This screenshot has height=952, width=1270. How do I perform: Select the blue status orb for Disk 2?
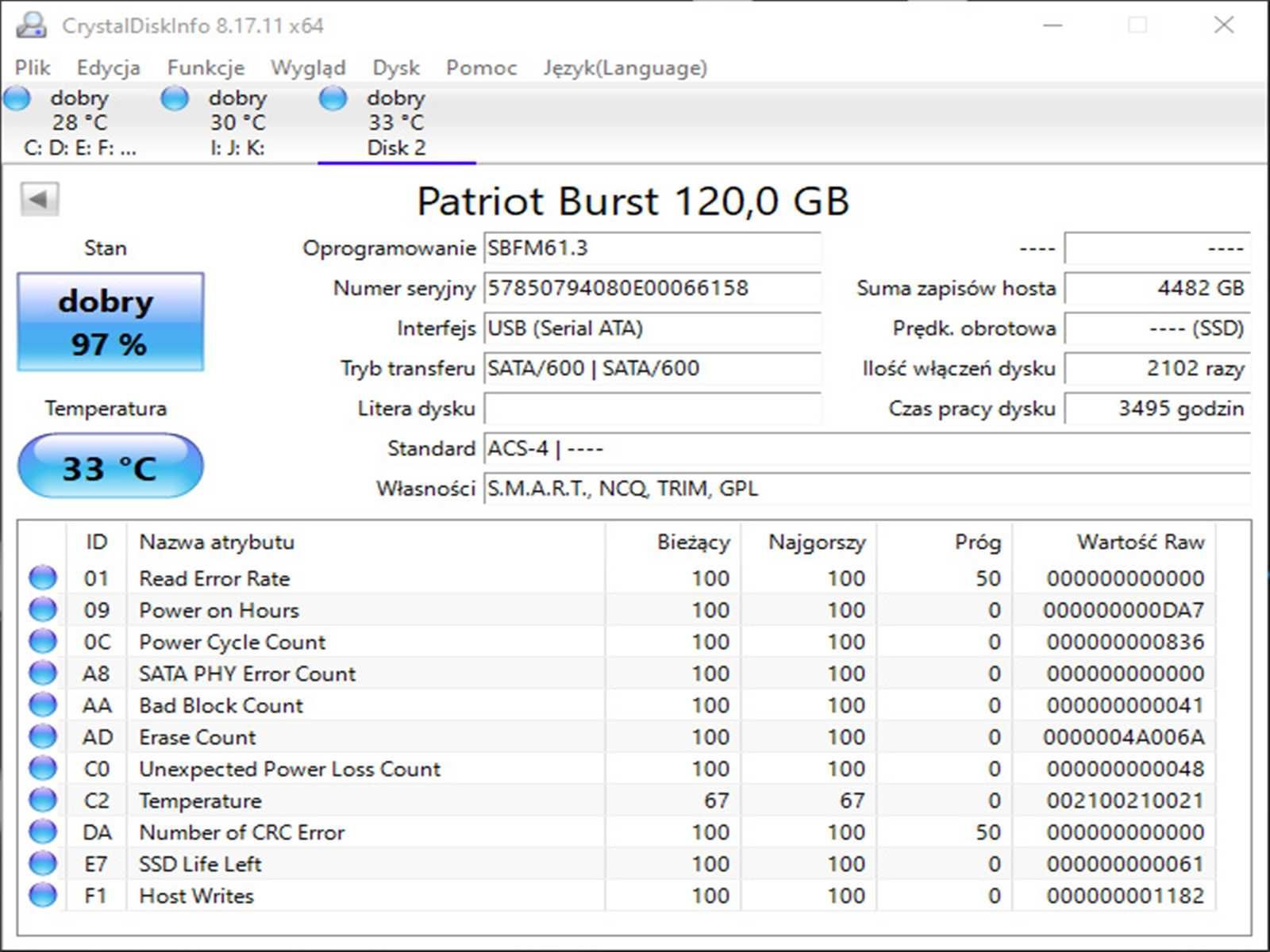point(333,98)
